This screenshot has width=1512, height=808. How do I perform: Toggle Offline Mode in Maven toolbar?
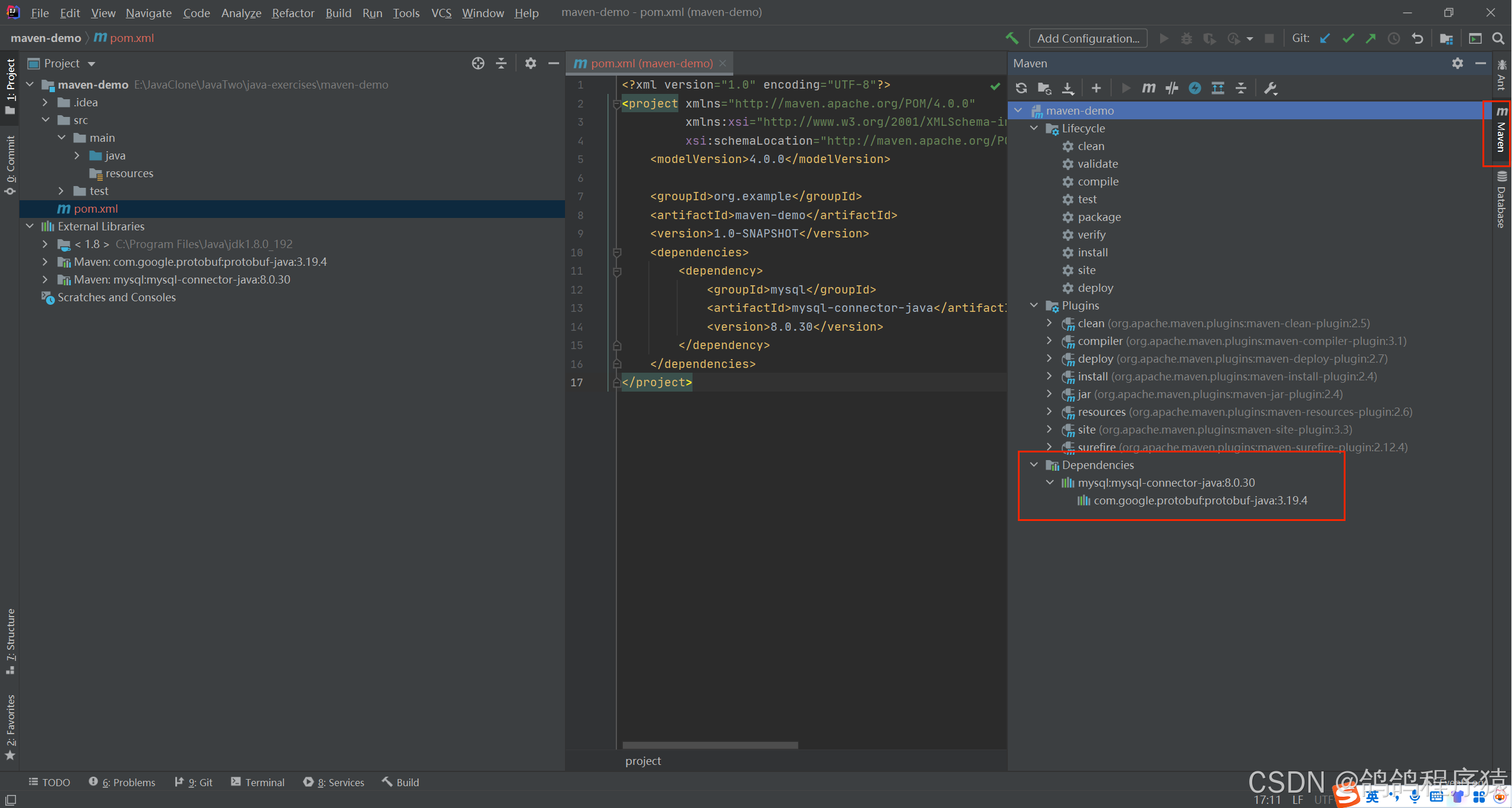(1172, 88)
